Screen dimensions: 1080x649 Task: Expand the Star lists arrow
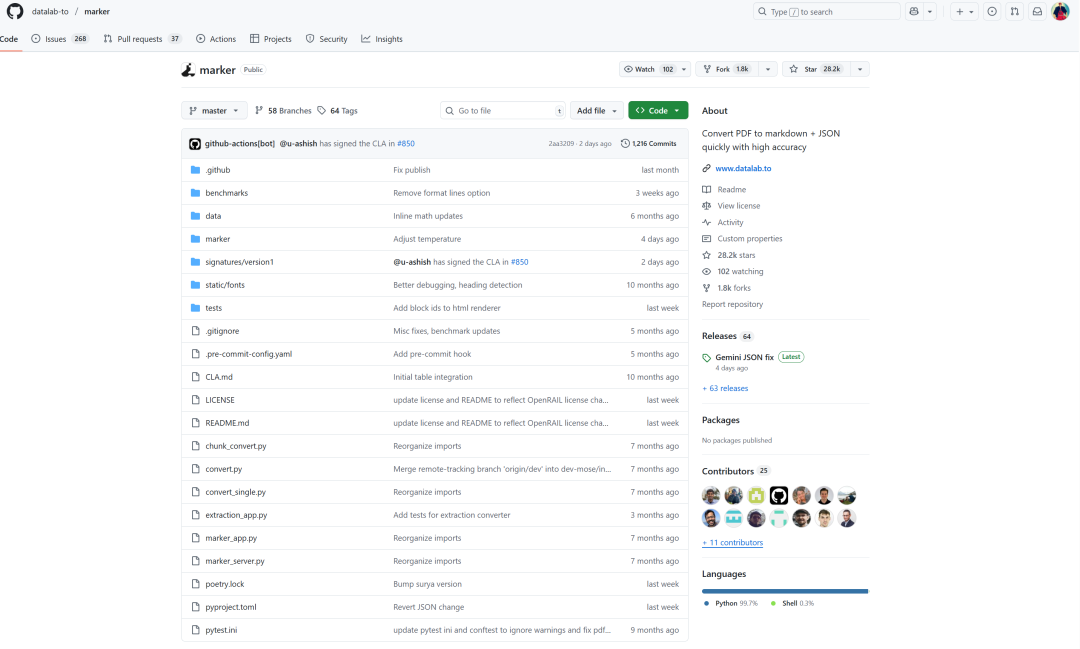(860, 69)
